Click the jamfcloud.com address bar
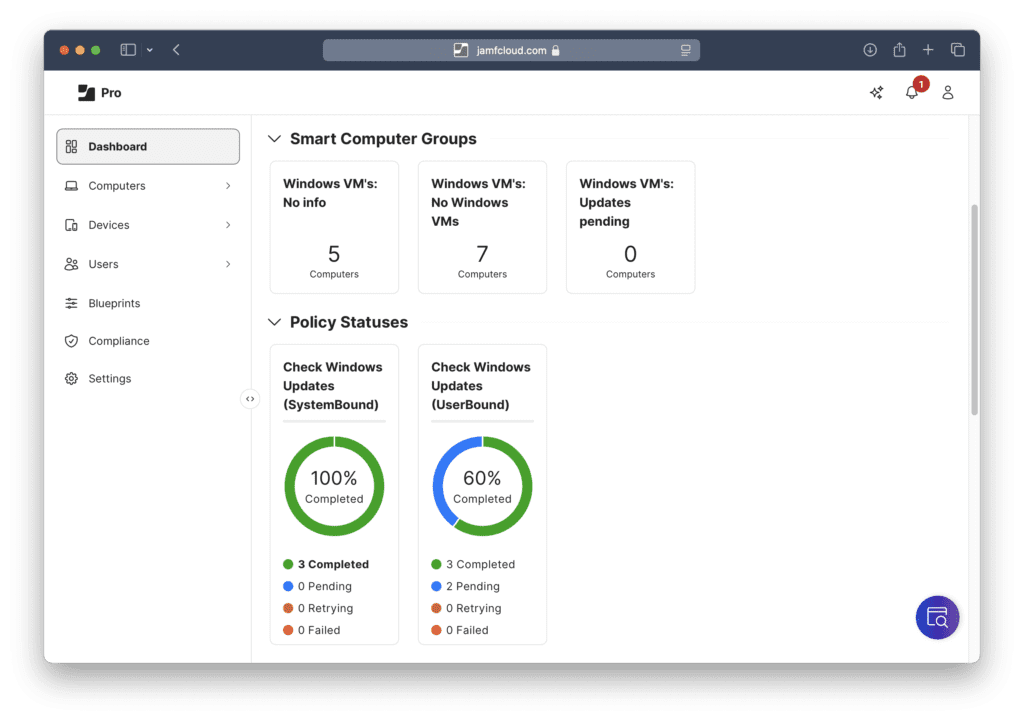1024x721 pixels. 510,50
